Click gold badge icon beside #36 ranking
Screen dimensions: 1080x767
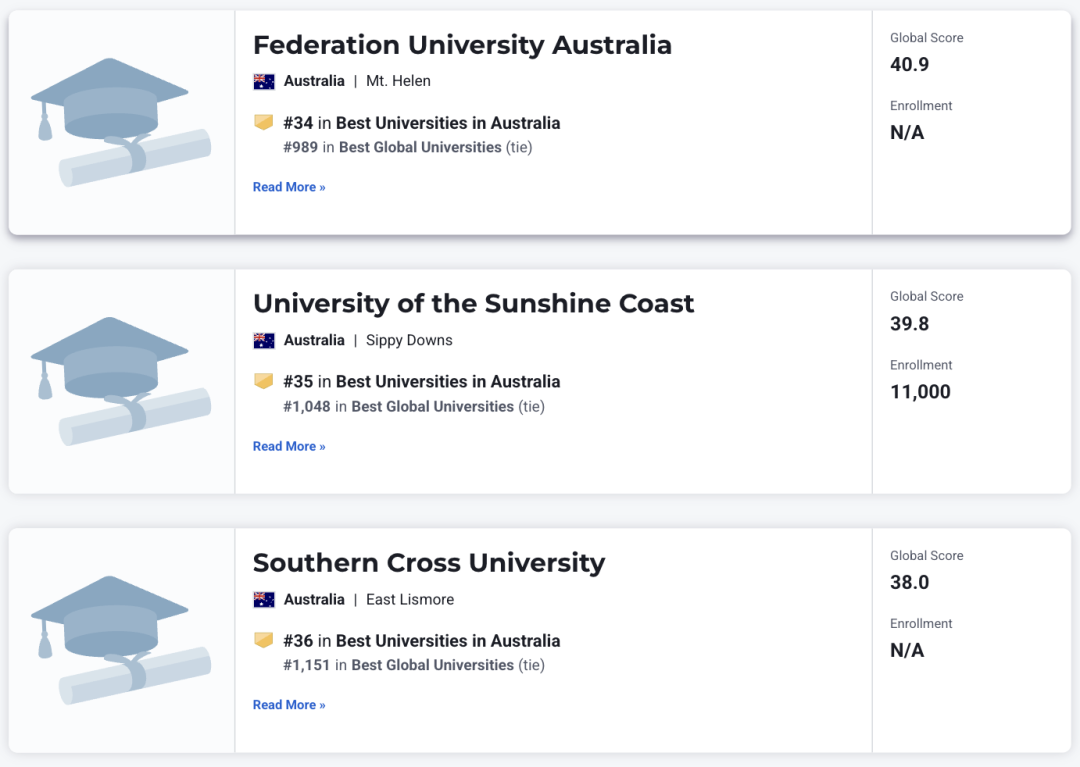(264, 640)
